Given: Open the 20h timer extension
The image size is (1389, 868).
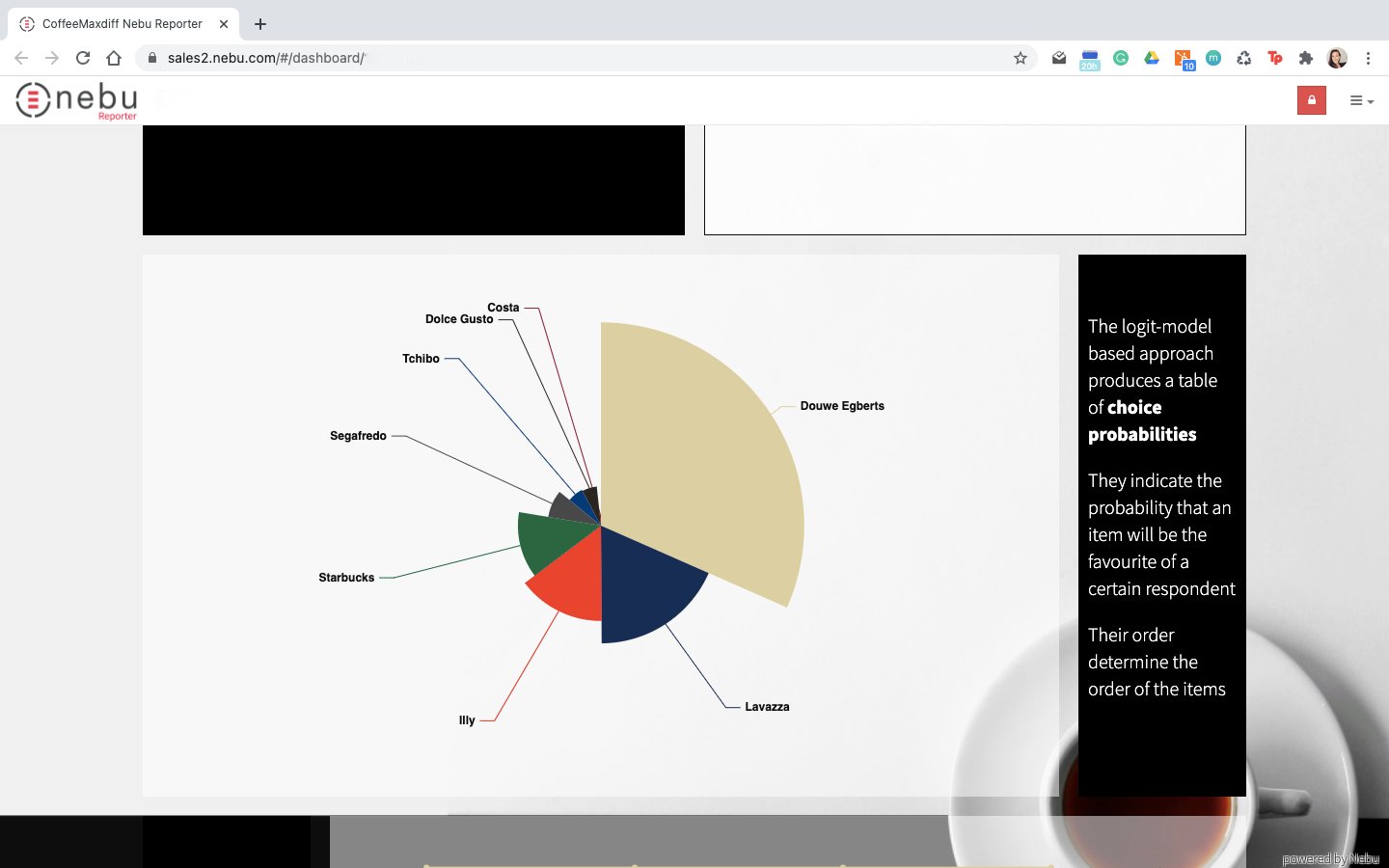Looking at the screenshot, I should point(1090,59).
